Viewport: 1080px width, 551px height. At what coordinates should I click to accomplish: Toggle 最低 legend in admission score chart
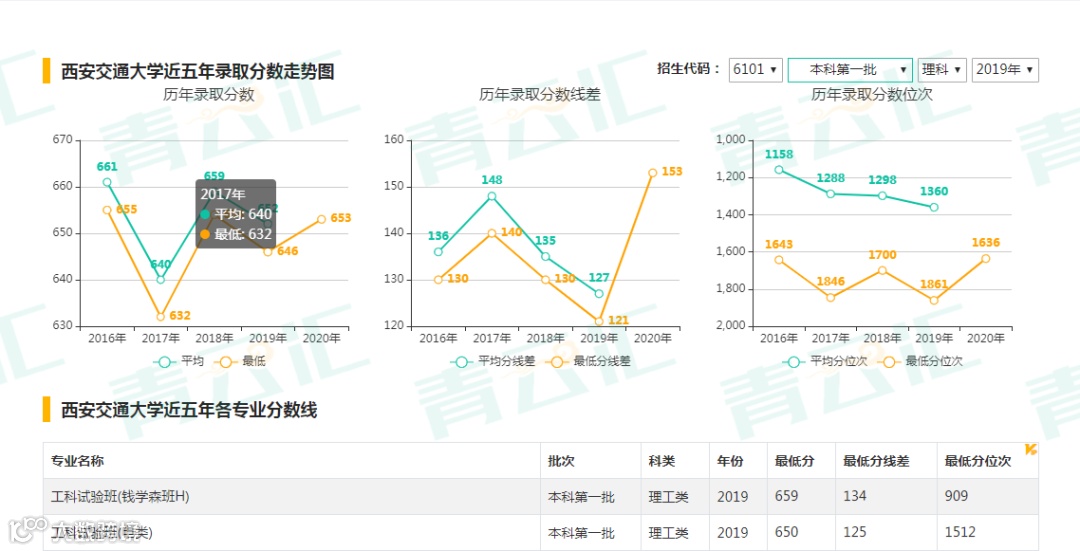click(x=240, y=361)
